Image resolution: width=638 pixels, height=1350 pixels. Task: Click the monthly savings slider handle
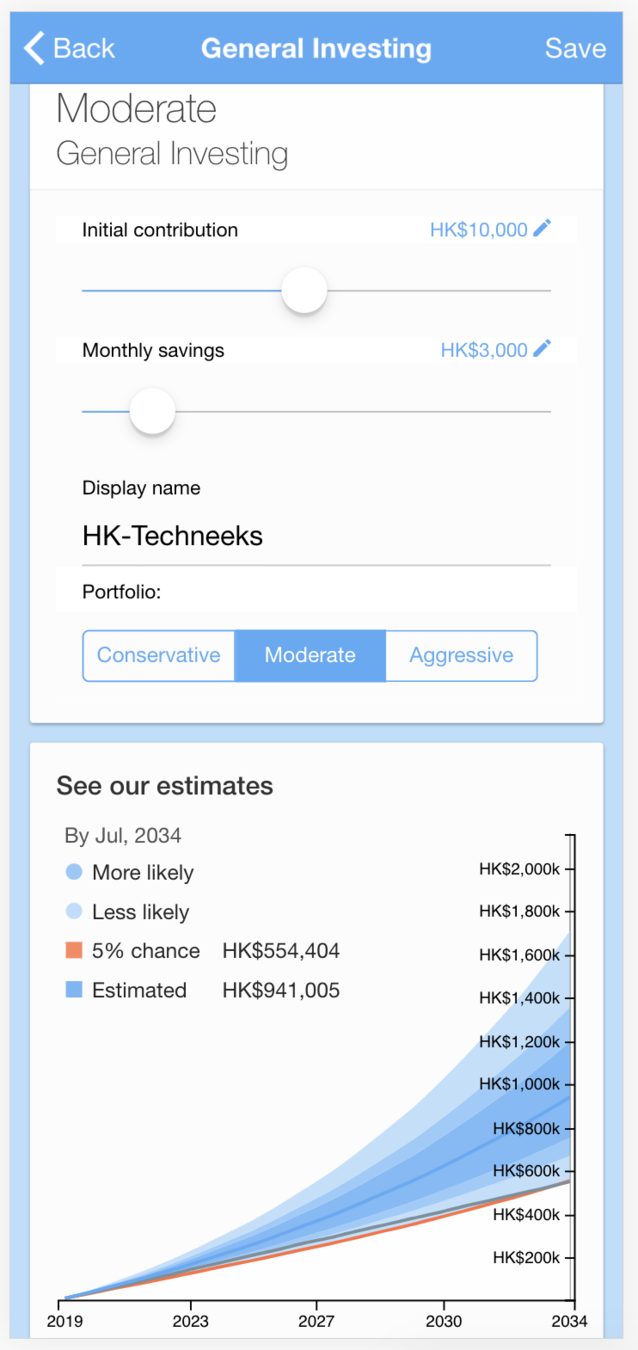153,411
